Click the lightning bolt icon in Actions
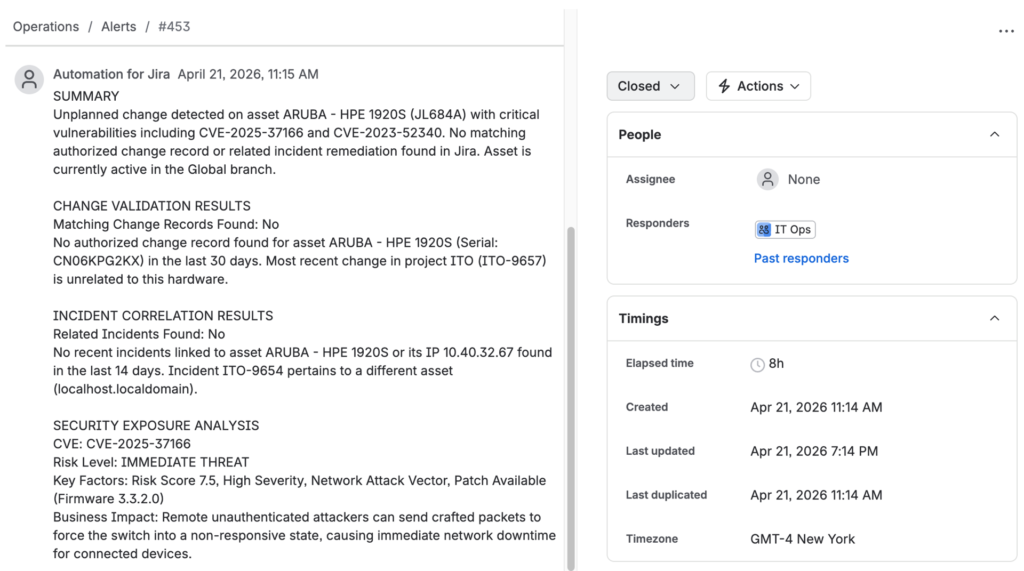 point(724,86)
